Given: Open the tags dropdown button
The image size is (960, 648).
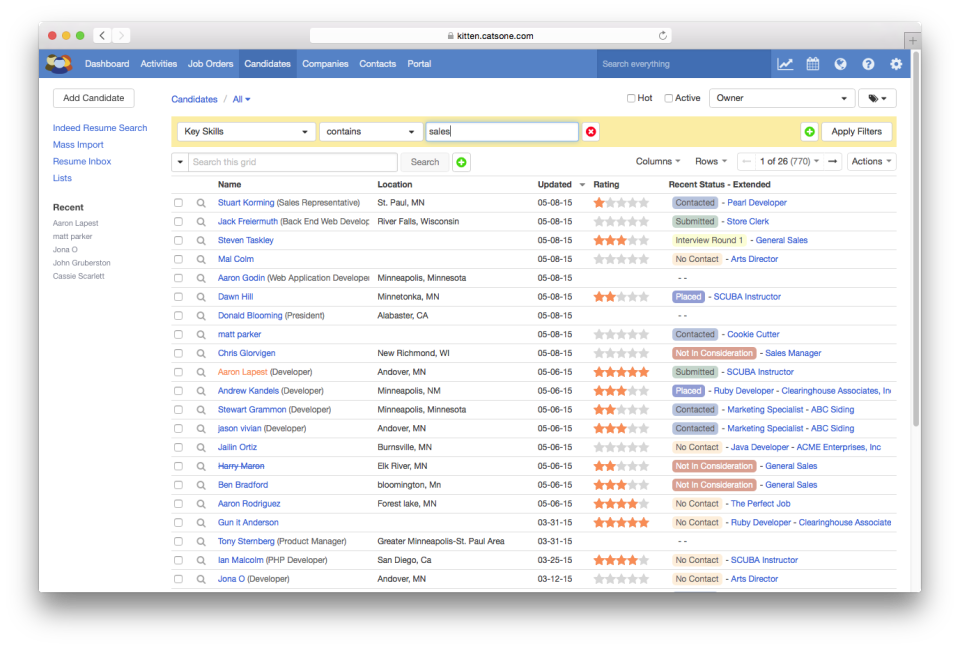Looking at the screenshot, I should [877, 98].
